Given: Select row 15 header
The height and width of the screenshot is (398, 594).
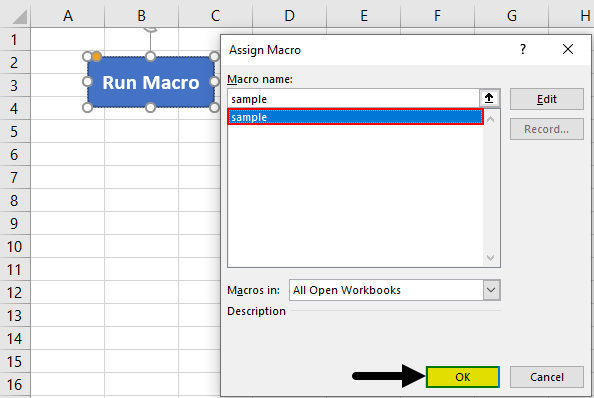Looking at the screenshot, I should 14,362.
